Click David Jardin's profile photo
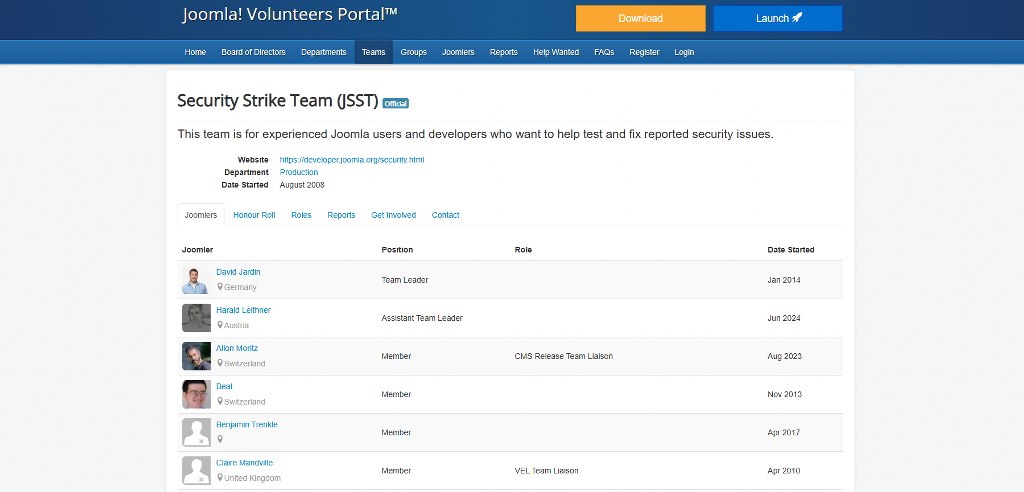Image resolution: width=1024 pixels, height=492 pixels. (196, 280)
